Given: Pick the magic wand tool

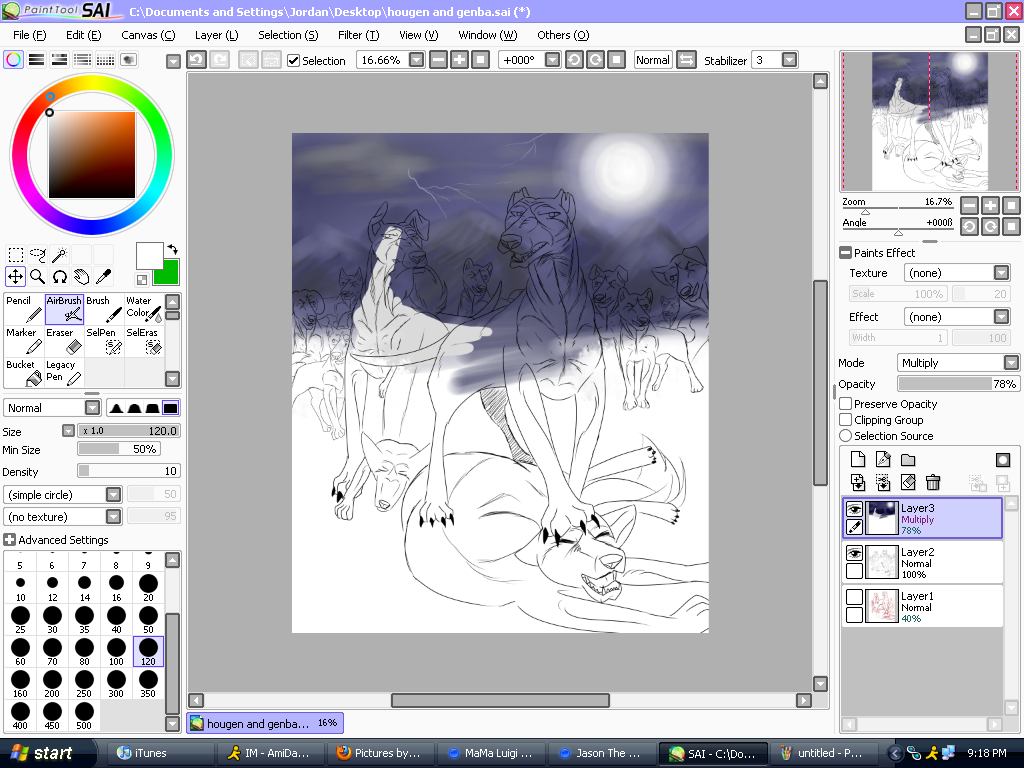Looking at the screenshot, I should (x=59, y=254).
